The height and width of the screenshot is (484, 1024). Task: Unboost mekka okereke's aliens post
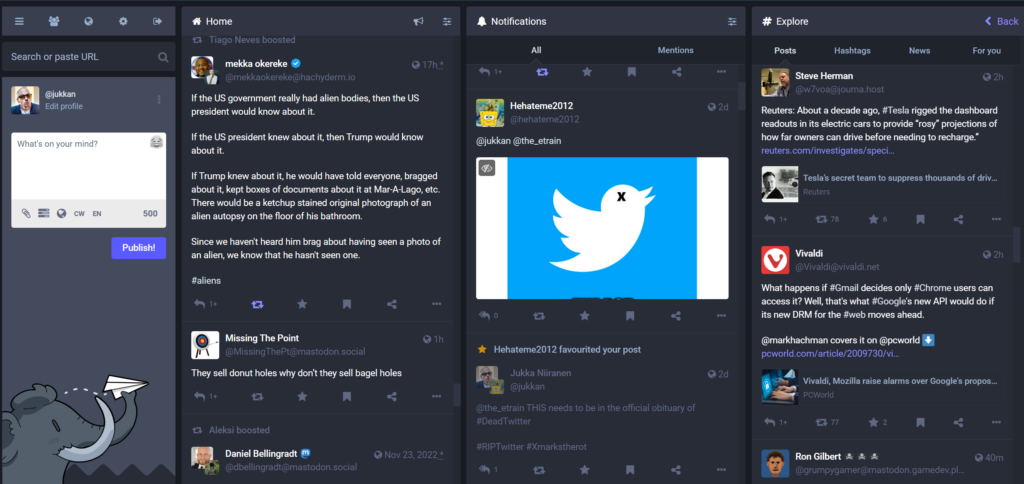pos(257,304)
